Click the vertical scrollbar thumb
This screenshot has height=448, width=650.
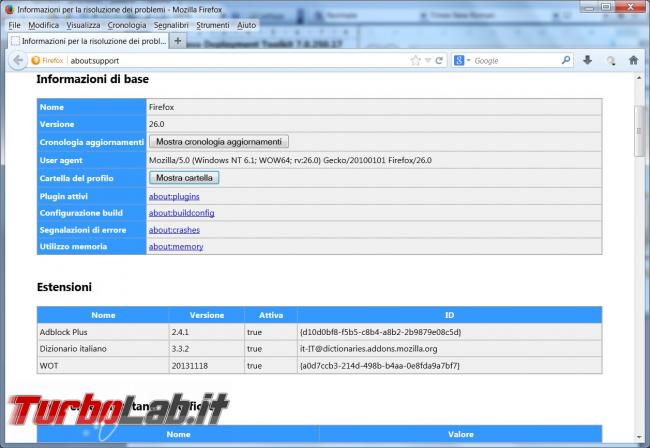tap(639, 131)
